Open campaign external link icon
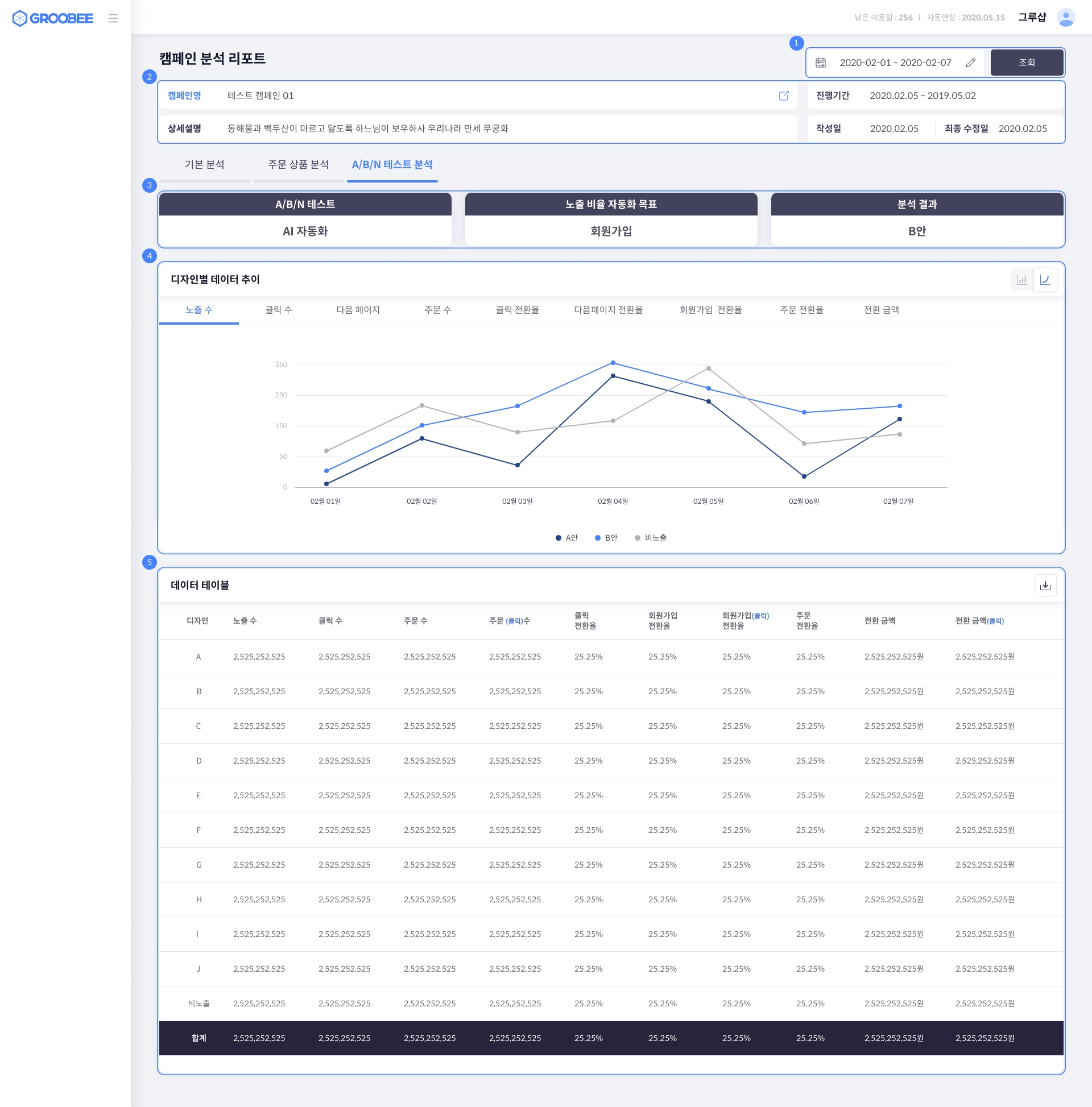 tap(784, 96)
